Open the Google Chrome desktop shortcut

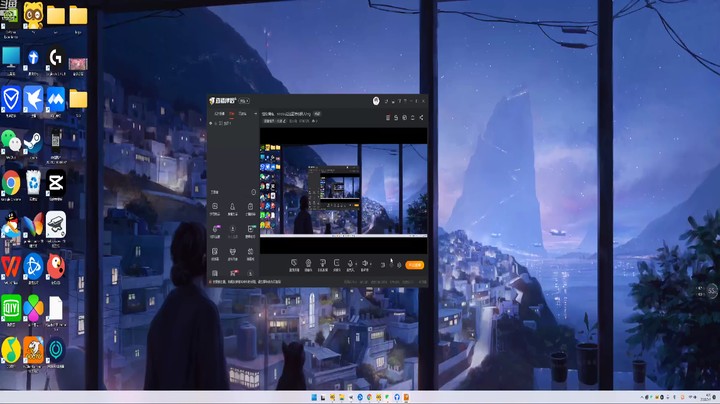11,183
